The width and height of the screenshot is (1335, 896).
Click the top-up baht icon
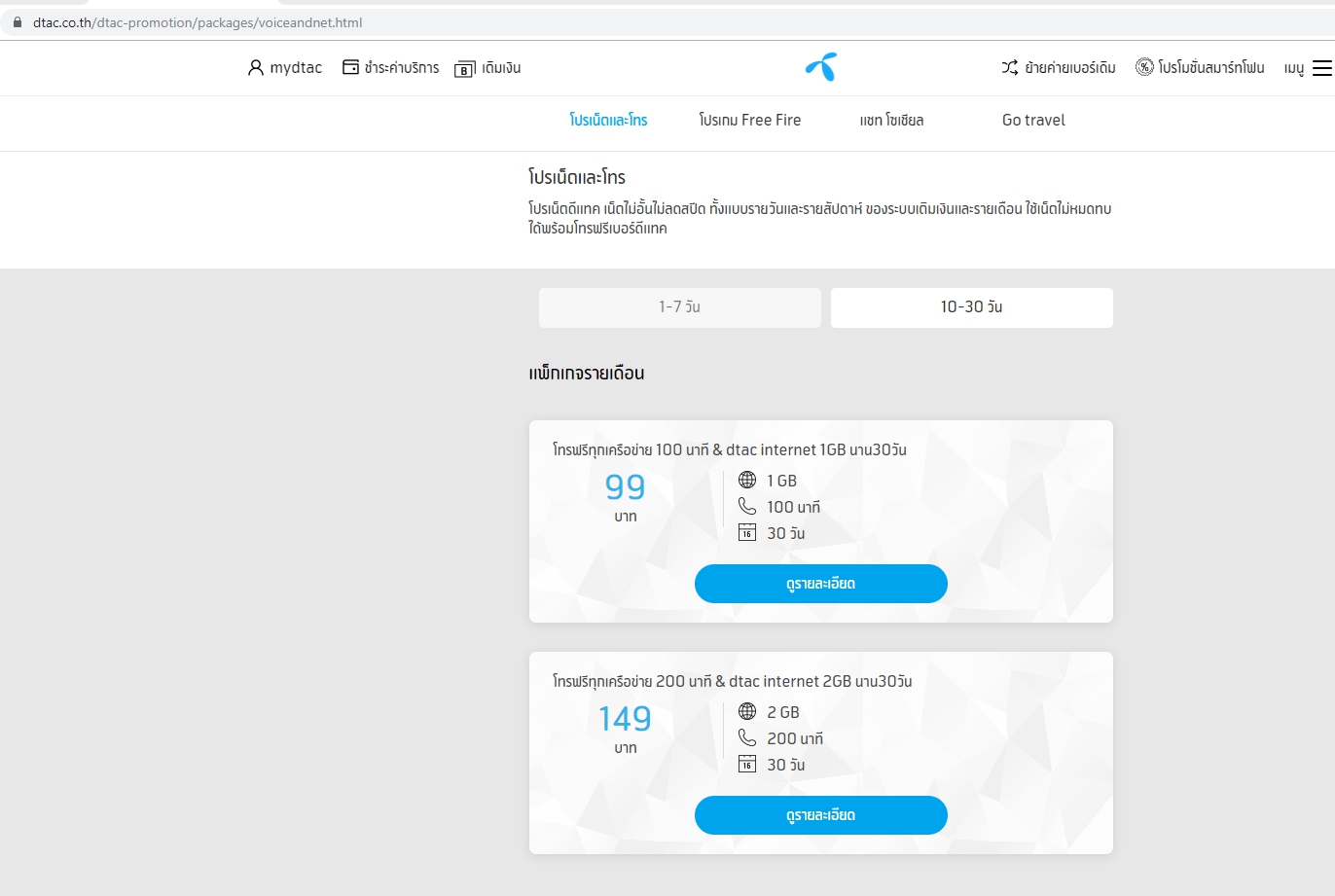coord(465,69)
